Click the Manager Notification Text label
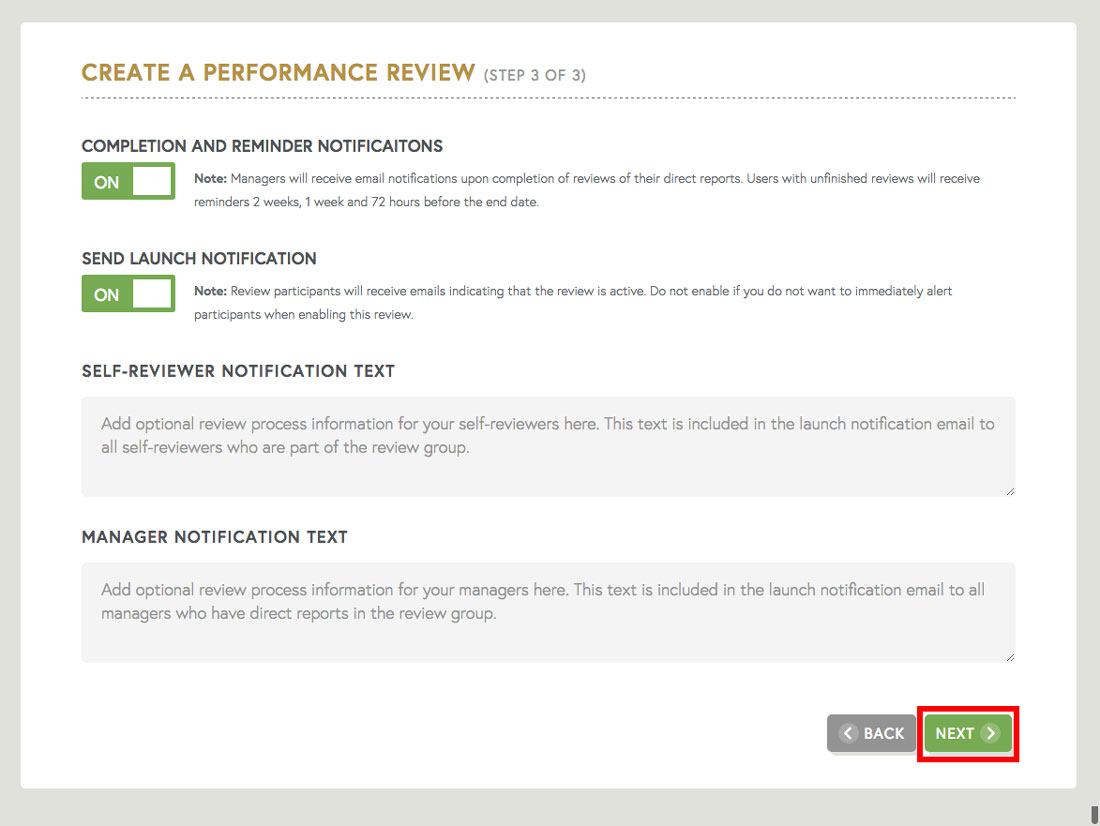The width and height of the screenshot is (1100, 826). coord(214,536)
